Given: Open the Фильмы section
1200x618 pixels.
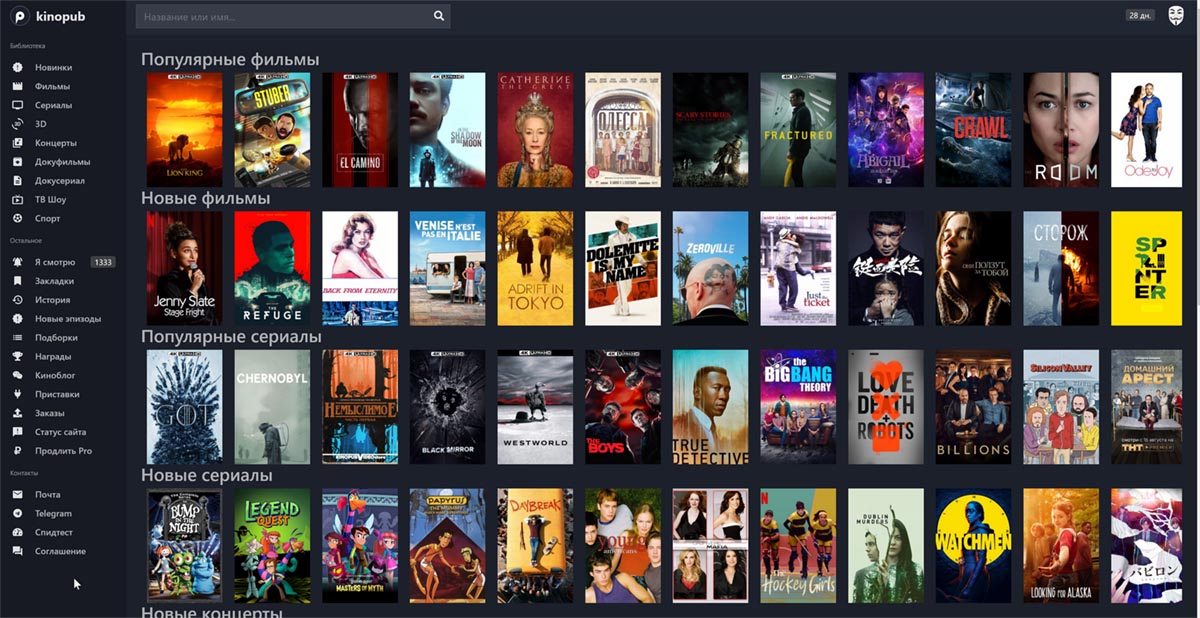Looking at the screenshot, I should (52, 86).
